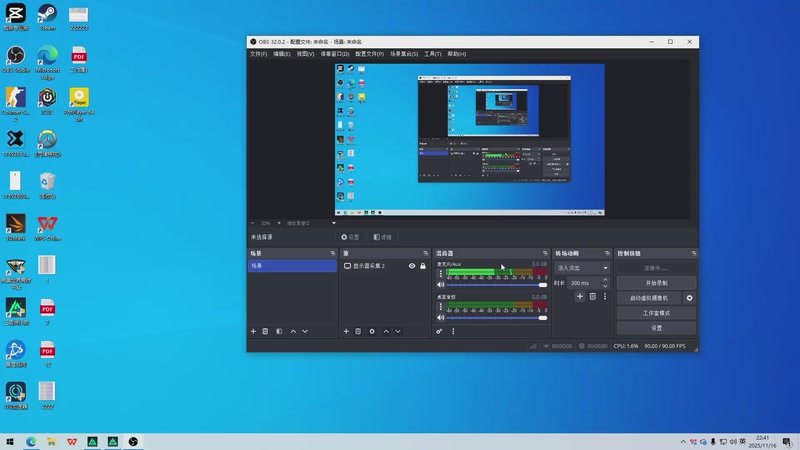The width and height of the screenshot is (800, 450).
Task: Open WPS Office desktop shortcut
Action: [x=47, y=228]
